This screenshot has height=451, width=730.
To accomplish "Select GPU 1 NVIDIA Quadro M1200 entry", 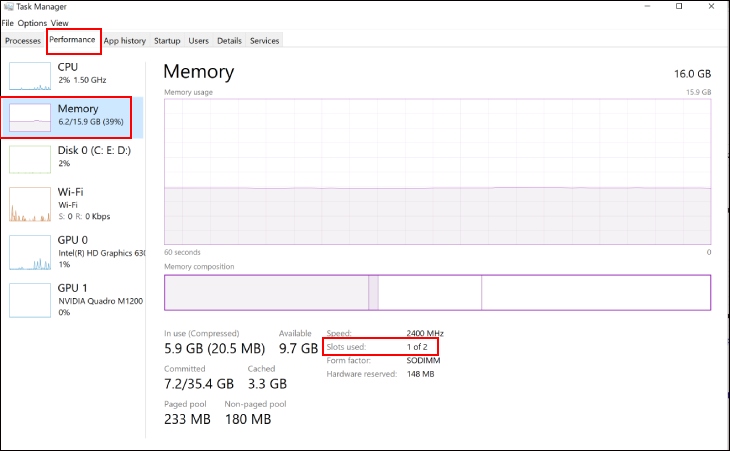I will (x=72, y=300).
